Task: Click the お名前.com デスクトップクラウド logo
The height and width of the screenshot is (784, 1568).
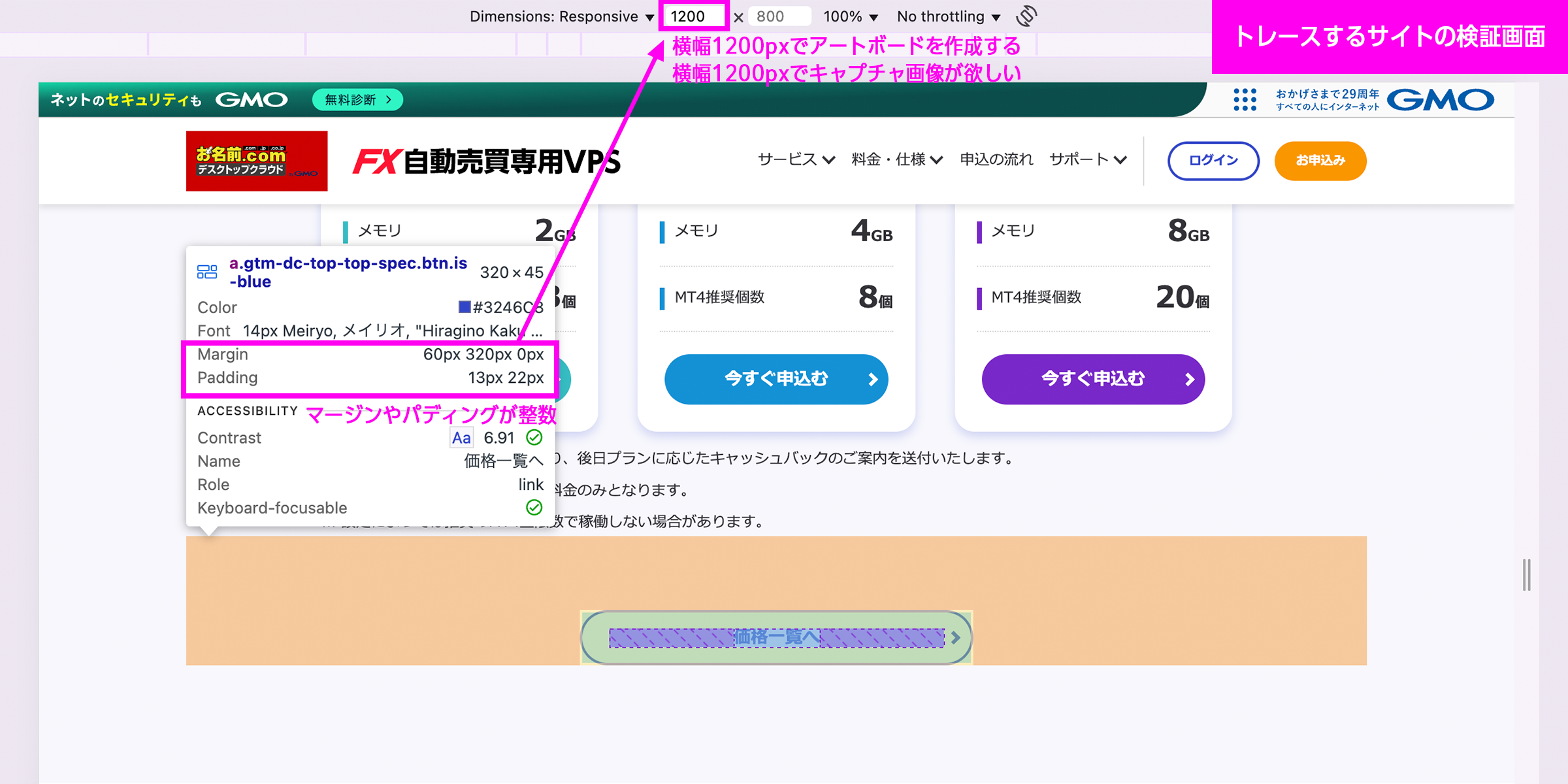Action: click(257, 161)
